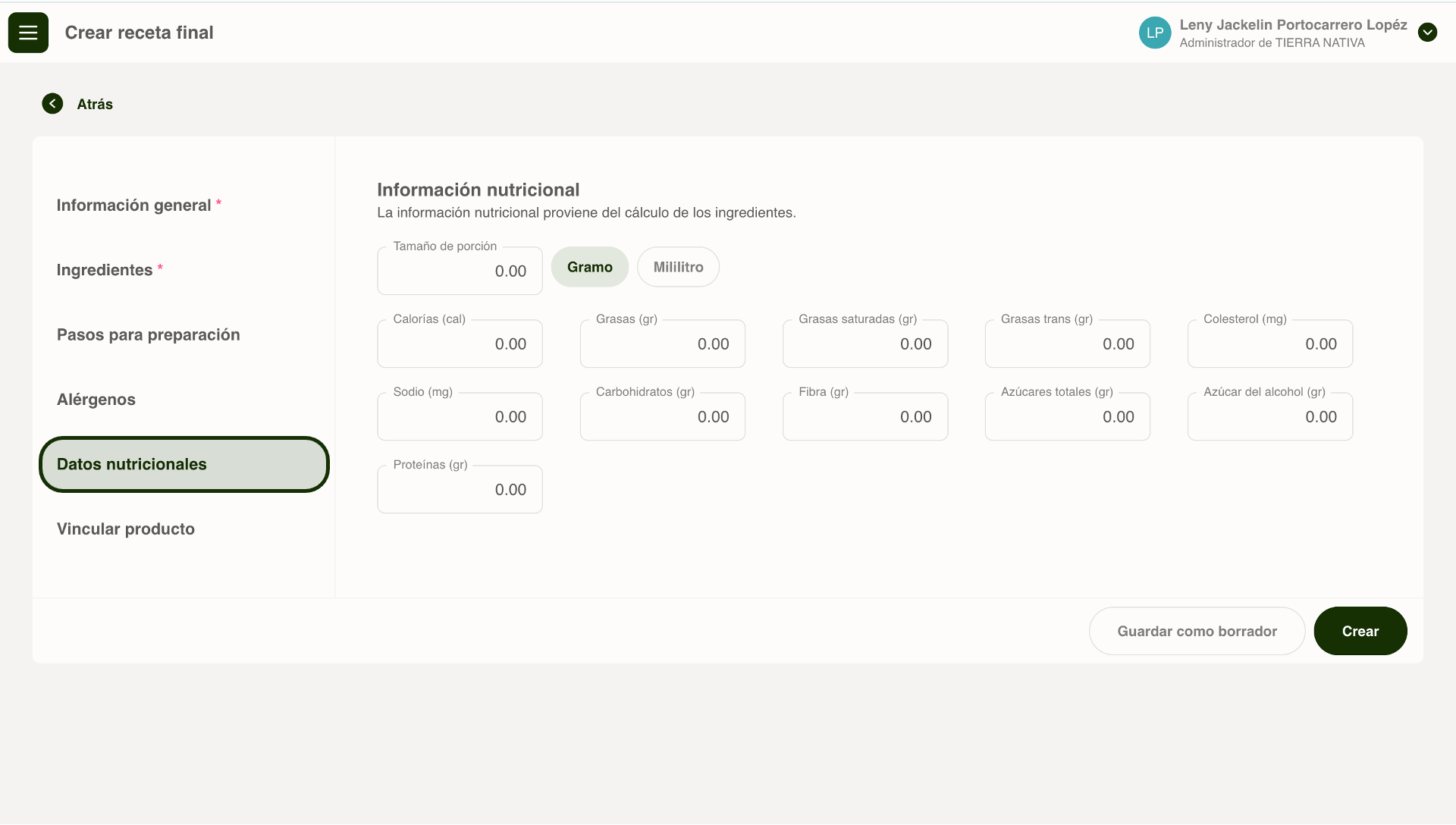Select the Azúcares totales (gr) field
Viewport: 1456px width, 825px height.
pyautogui.click(x=1067, y=416)
